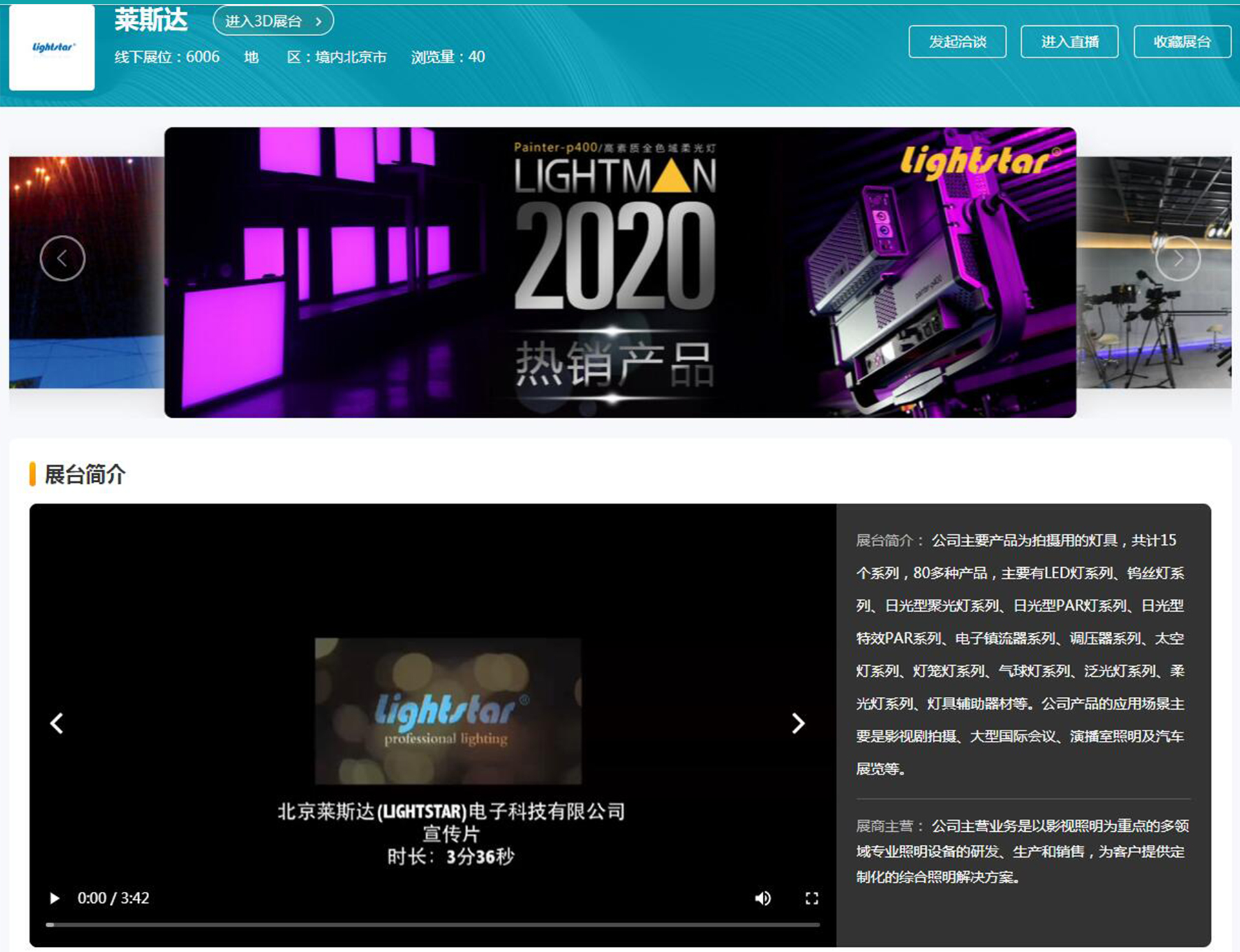
Task: Mute the video volume speaker icon
Action: tap(763, 898)
